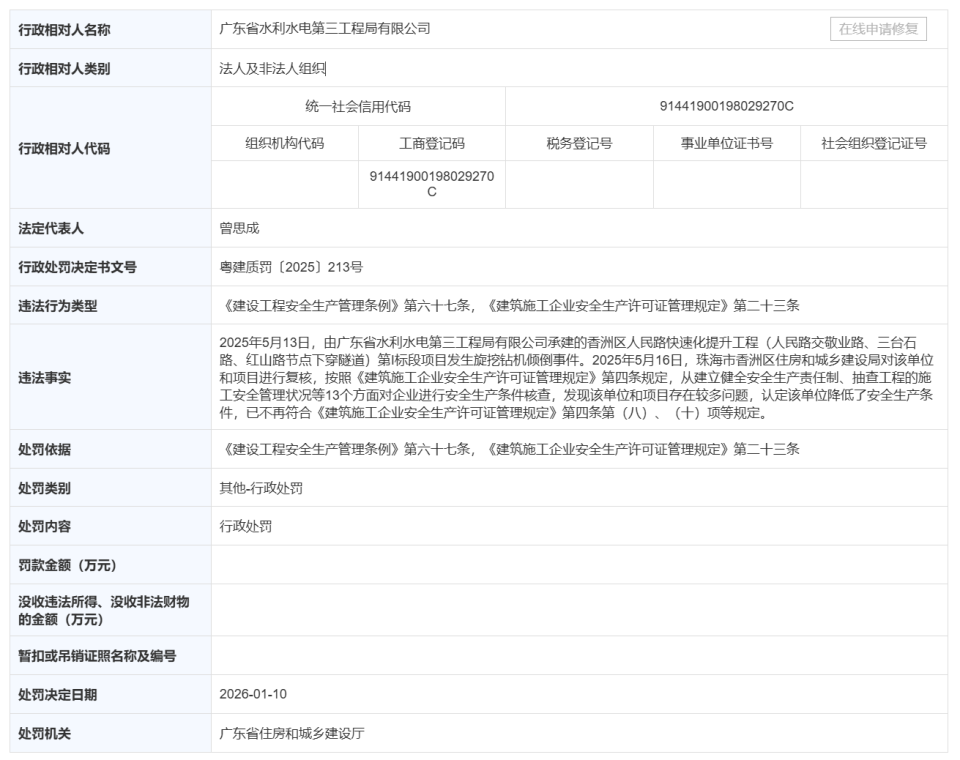Screen dimensions: 960x760
Task: Click the 没收违法所得、没收非法财物的金额 label
Action: [103, 611]
